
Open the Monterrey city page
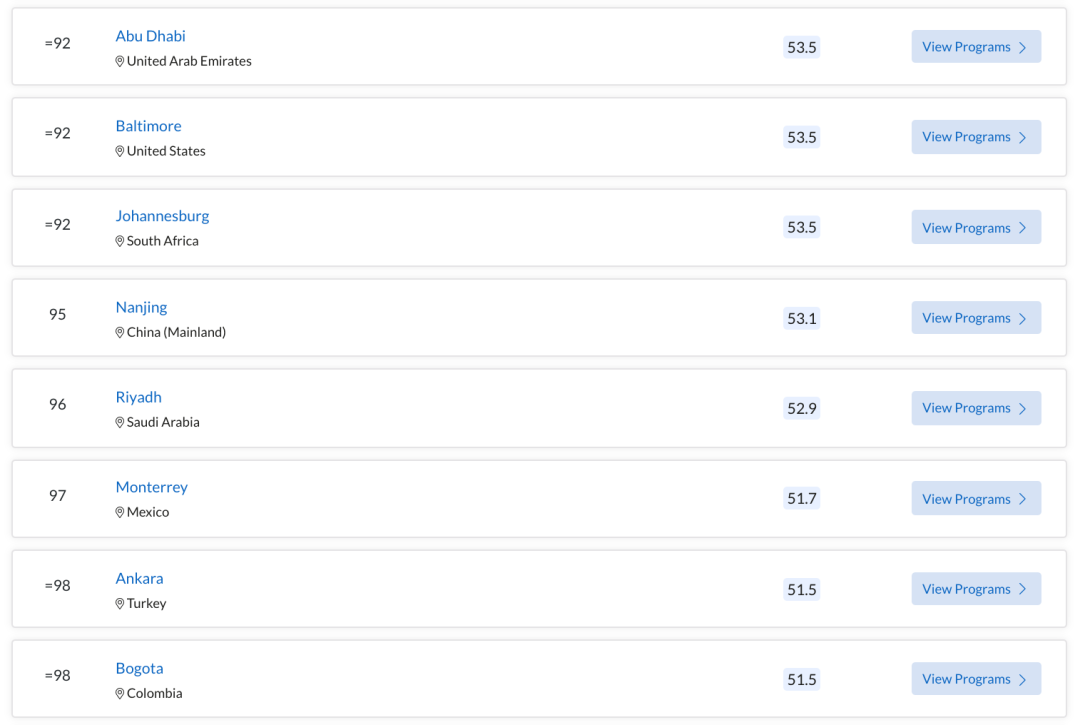(x=152, y=487)
